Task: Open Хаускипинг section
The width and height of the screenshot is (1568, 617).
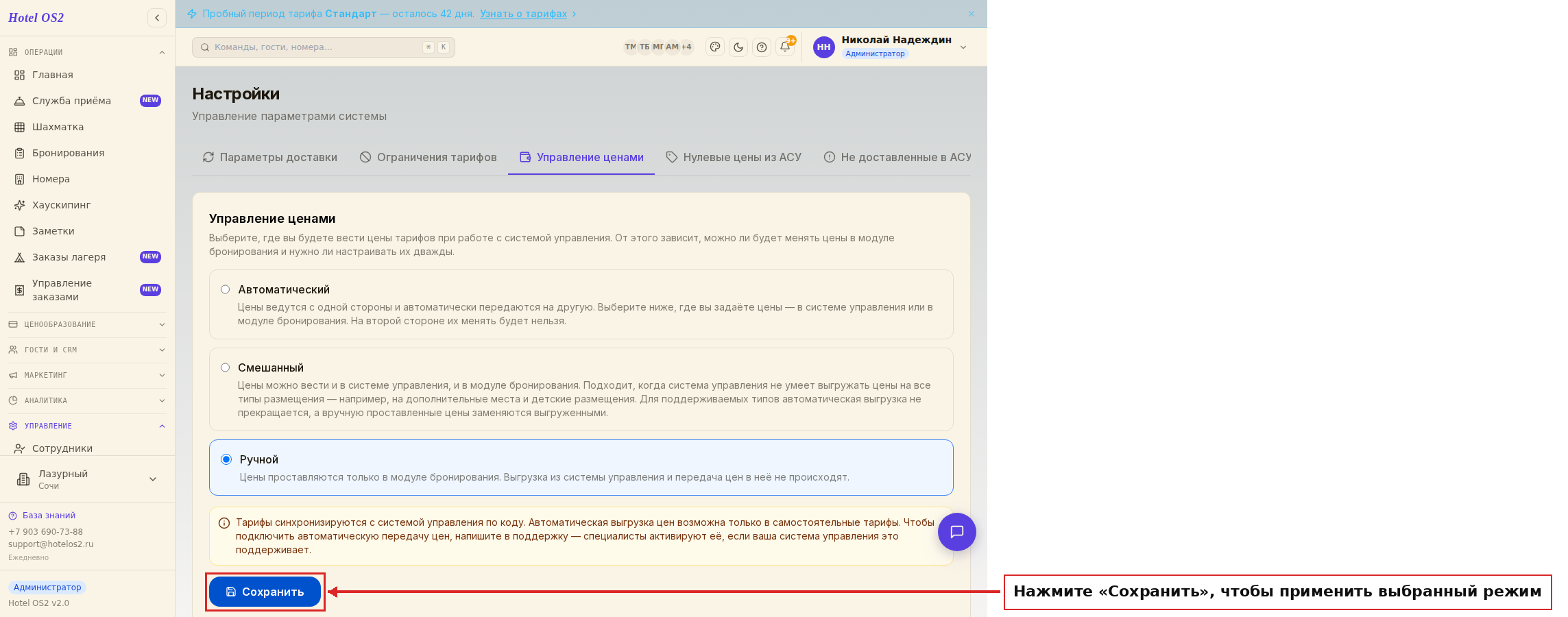Action: [x=87, y=205]
